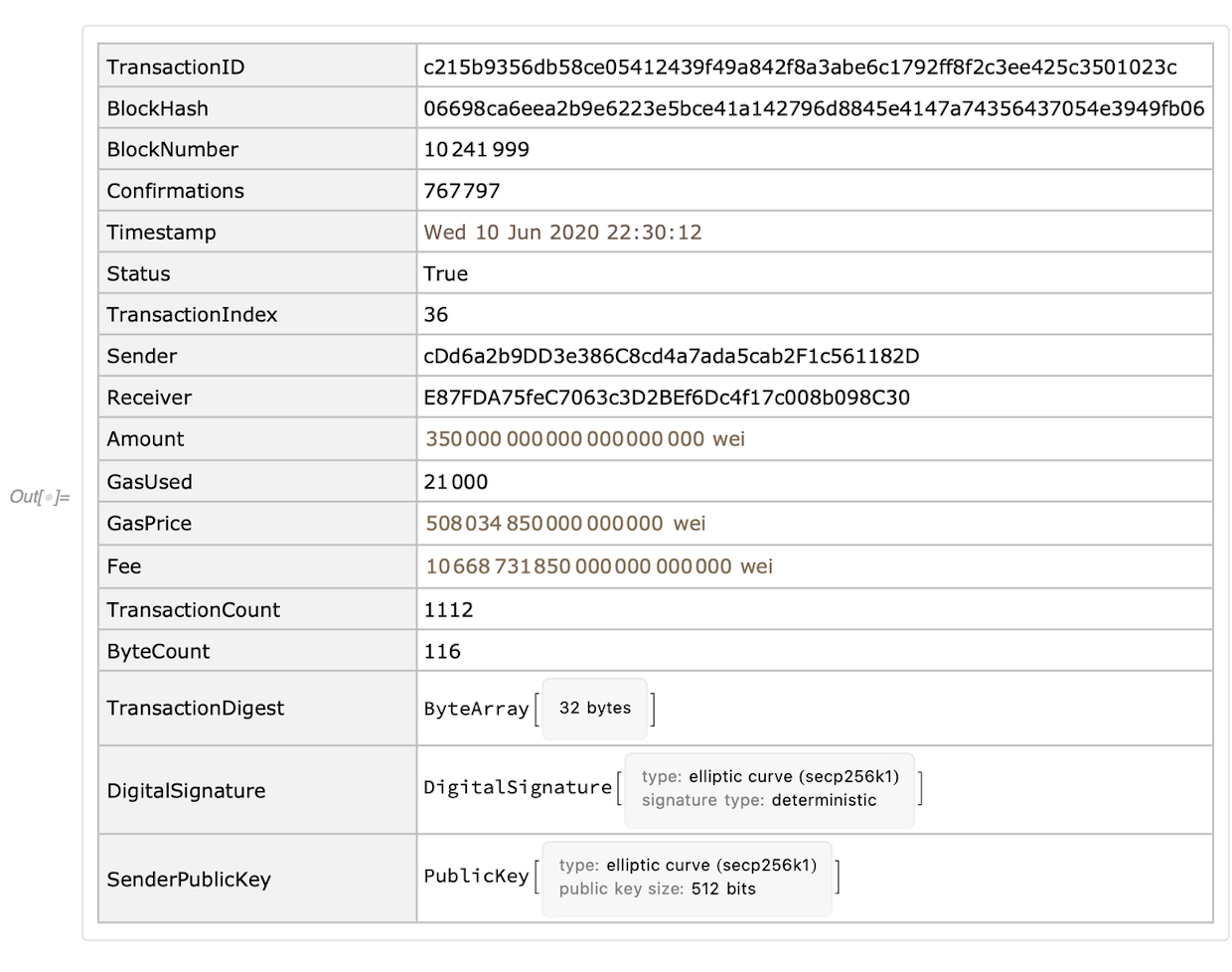
Task: Click the Confirmations value 767797
Action: 462,192
